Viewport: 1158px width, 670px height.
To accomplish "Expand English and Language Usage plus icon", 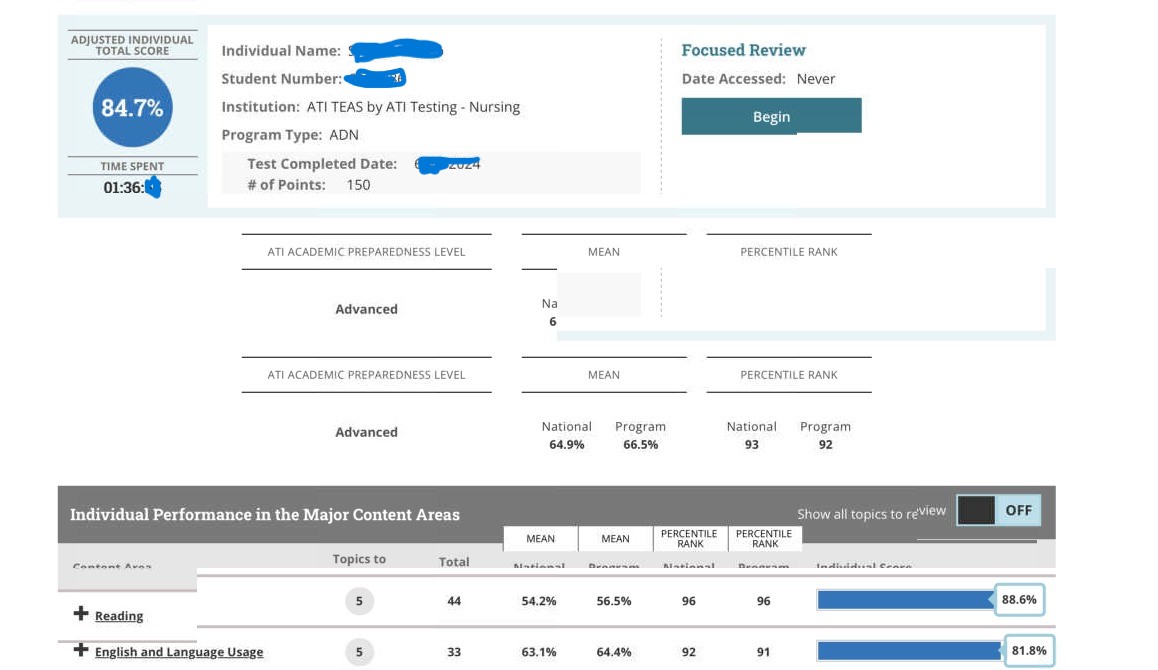I will click(81, 651).
